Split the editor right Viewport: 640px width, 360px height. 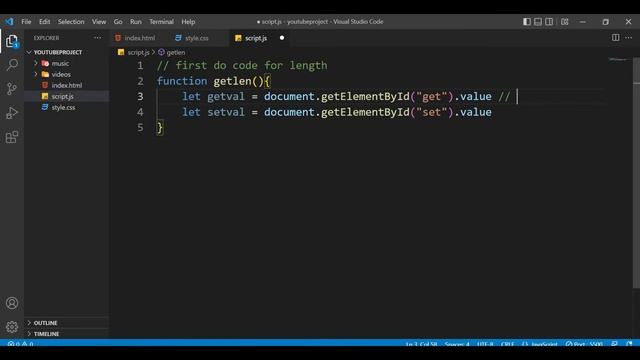pos(615,38)
